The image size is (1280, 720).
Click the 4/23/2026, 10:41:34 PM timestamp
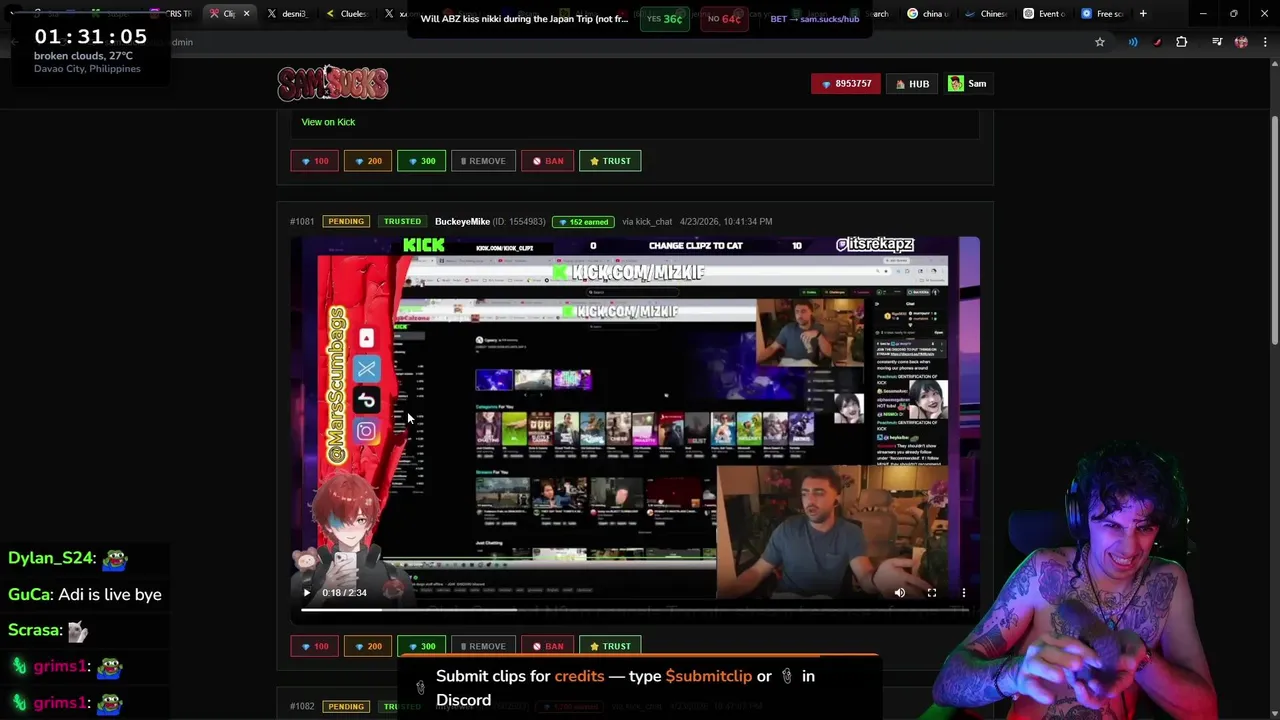coord(725,221)
